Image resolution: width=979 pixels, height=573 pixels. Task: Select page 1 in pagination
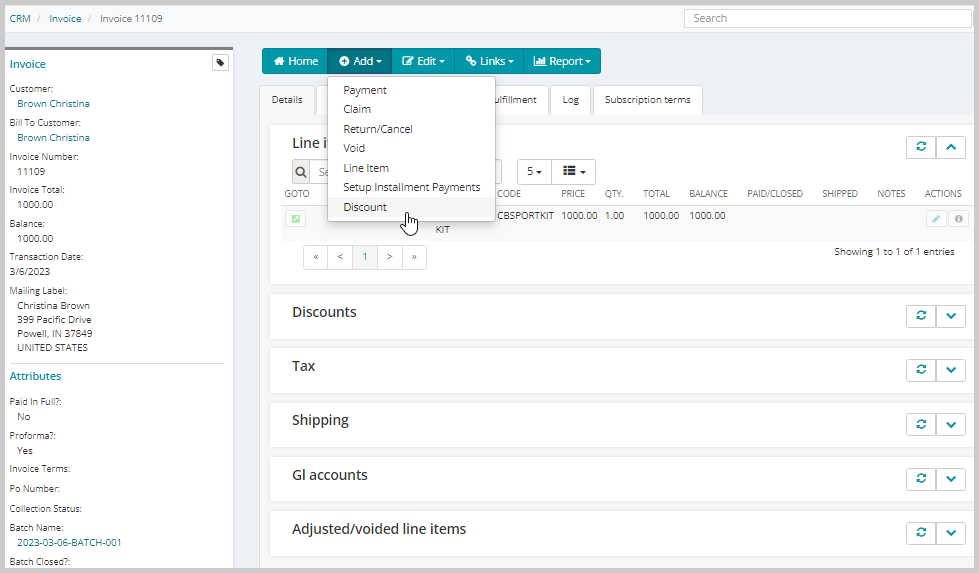365,257
